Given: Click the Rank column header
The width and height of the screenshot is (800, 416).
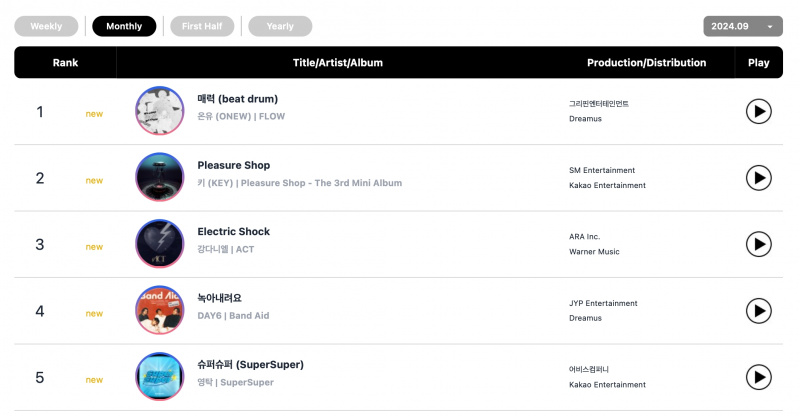Looking at the screenshot, I should click(65, 62).
